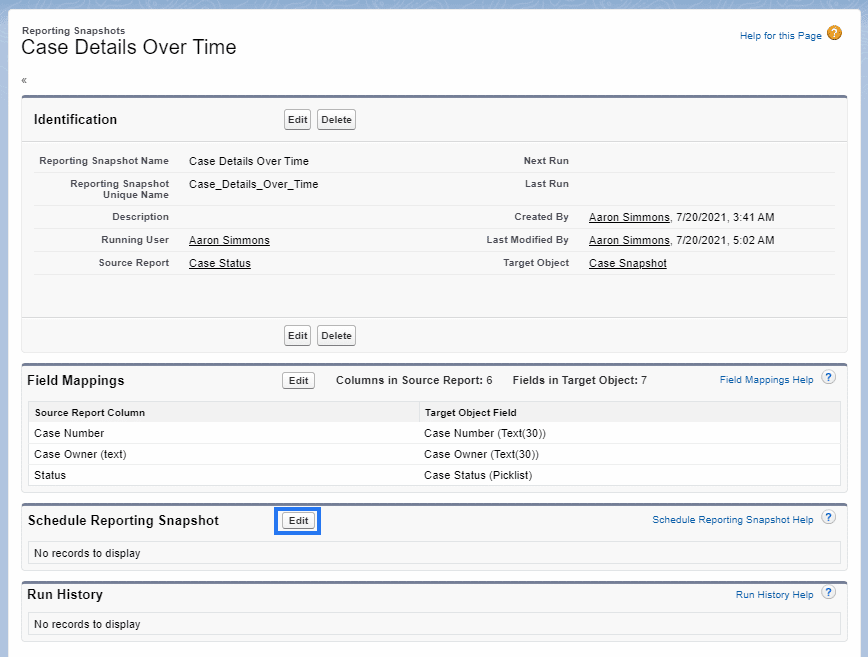The image size is (868, 657).
Task: Click the Run History Help question mark icon
Action: (828, 593)
